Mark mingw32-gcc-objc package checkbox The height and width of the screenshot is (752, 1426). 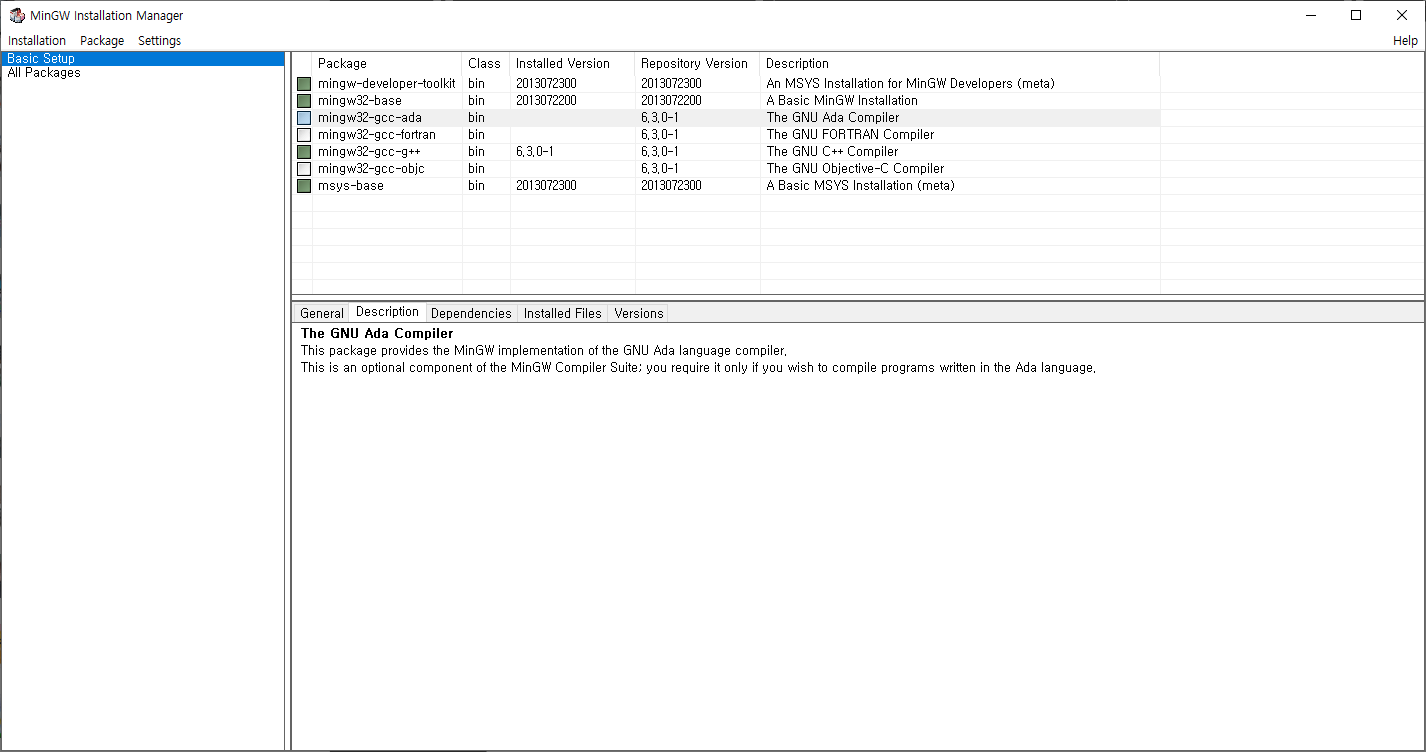pos(304,169)
